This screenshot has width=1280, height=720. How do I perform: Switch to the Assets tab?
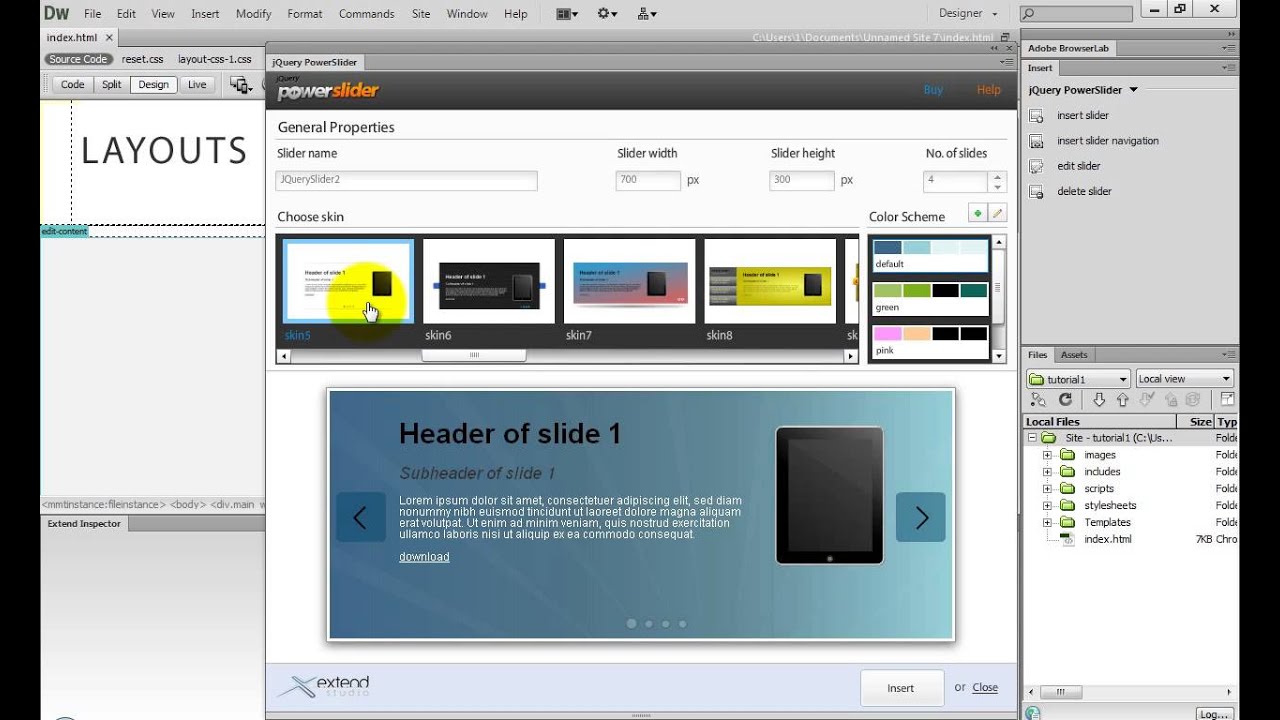pyautogui.click(x=1074, y=355)
